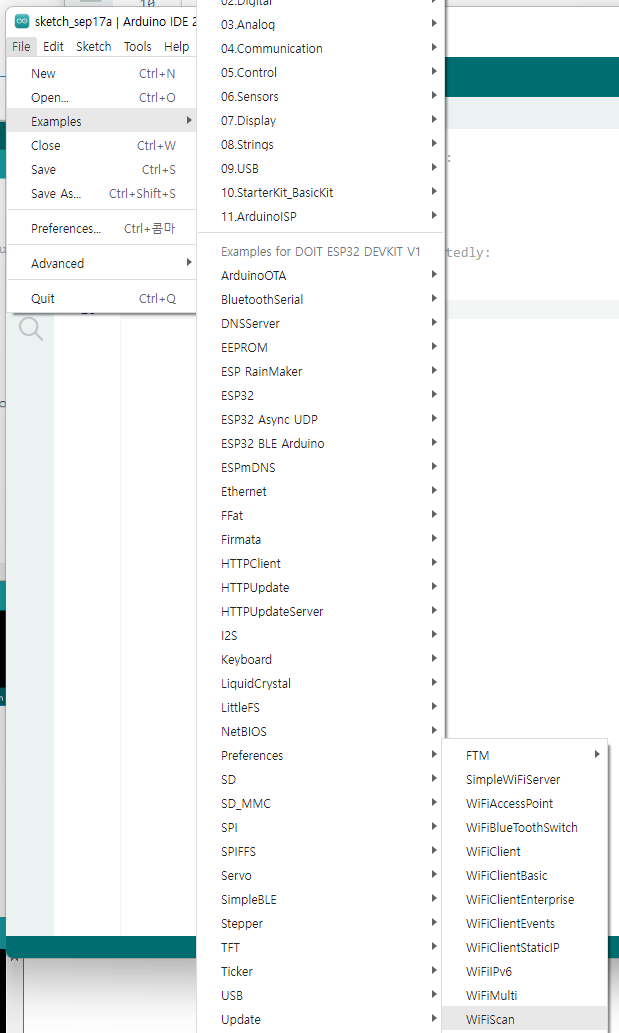
Task: Open ESP32 Async UDP examples
Action: point(321,420)
